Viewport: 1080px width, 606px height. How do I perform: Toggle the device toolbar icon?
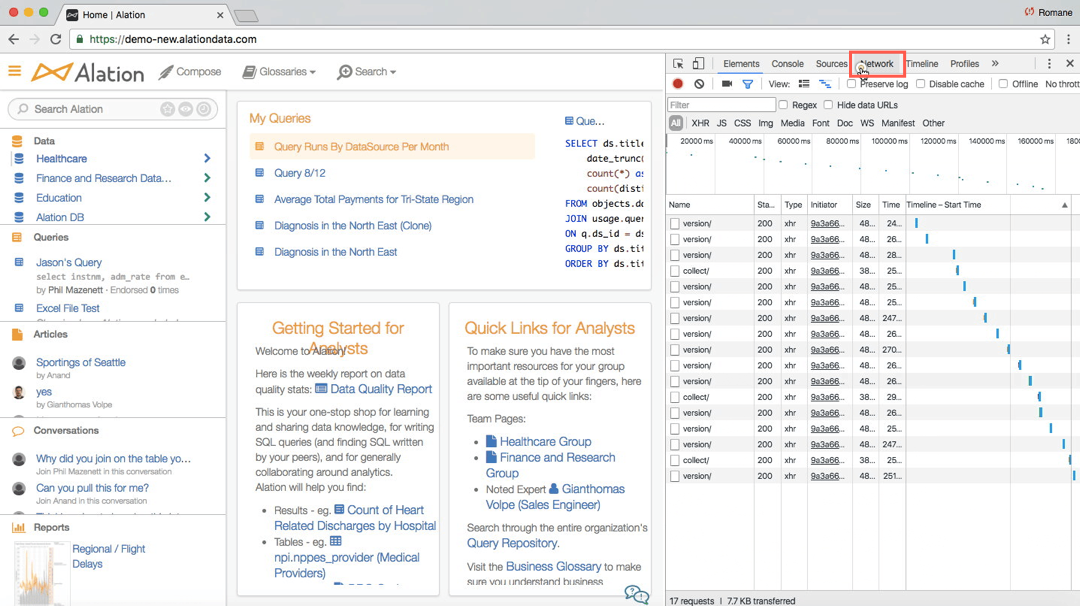(x=698, y=63)
